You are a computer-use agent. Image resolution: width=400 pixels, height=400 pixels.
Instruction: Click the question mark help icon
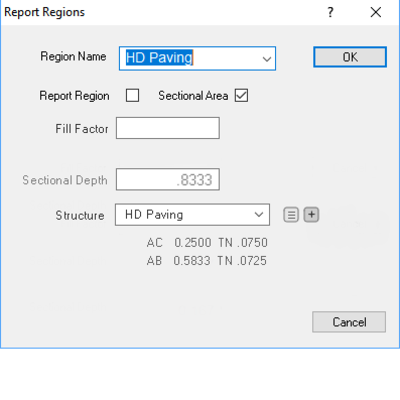[330, 12]
